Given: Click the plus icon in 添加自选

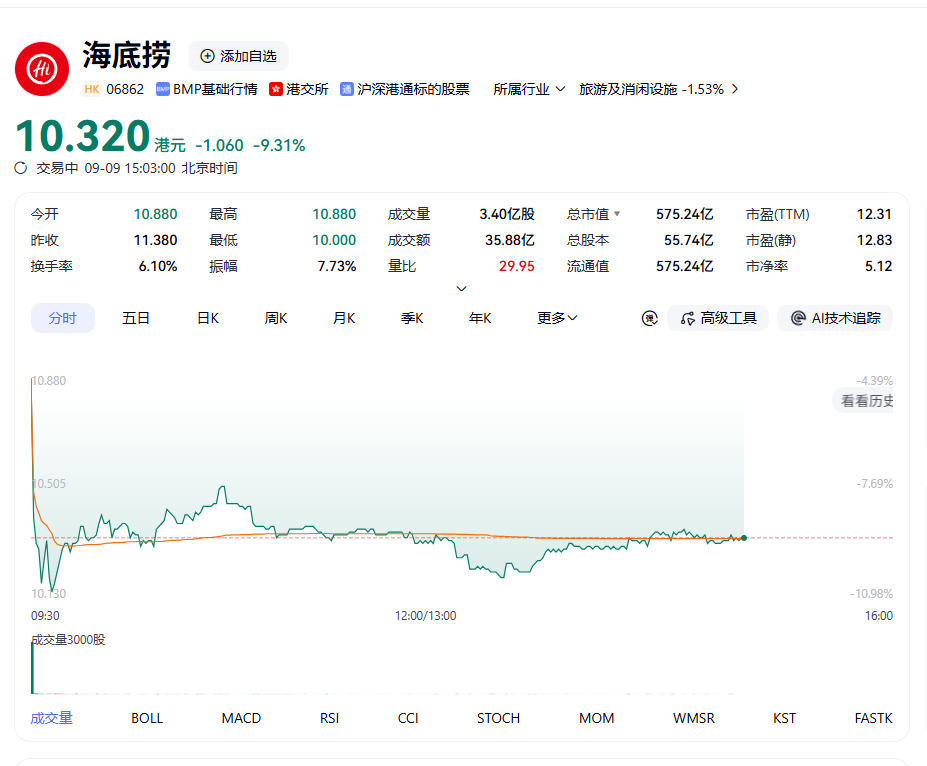Looking at the screenshot, I should pyautogui.click(x=208, y=56).
